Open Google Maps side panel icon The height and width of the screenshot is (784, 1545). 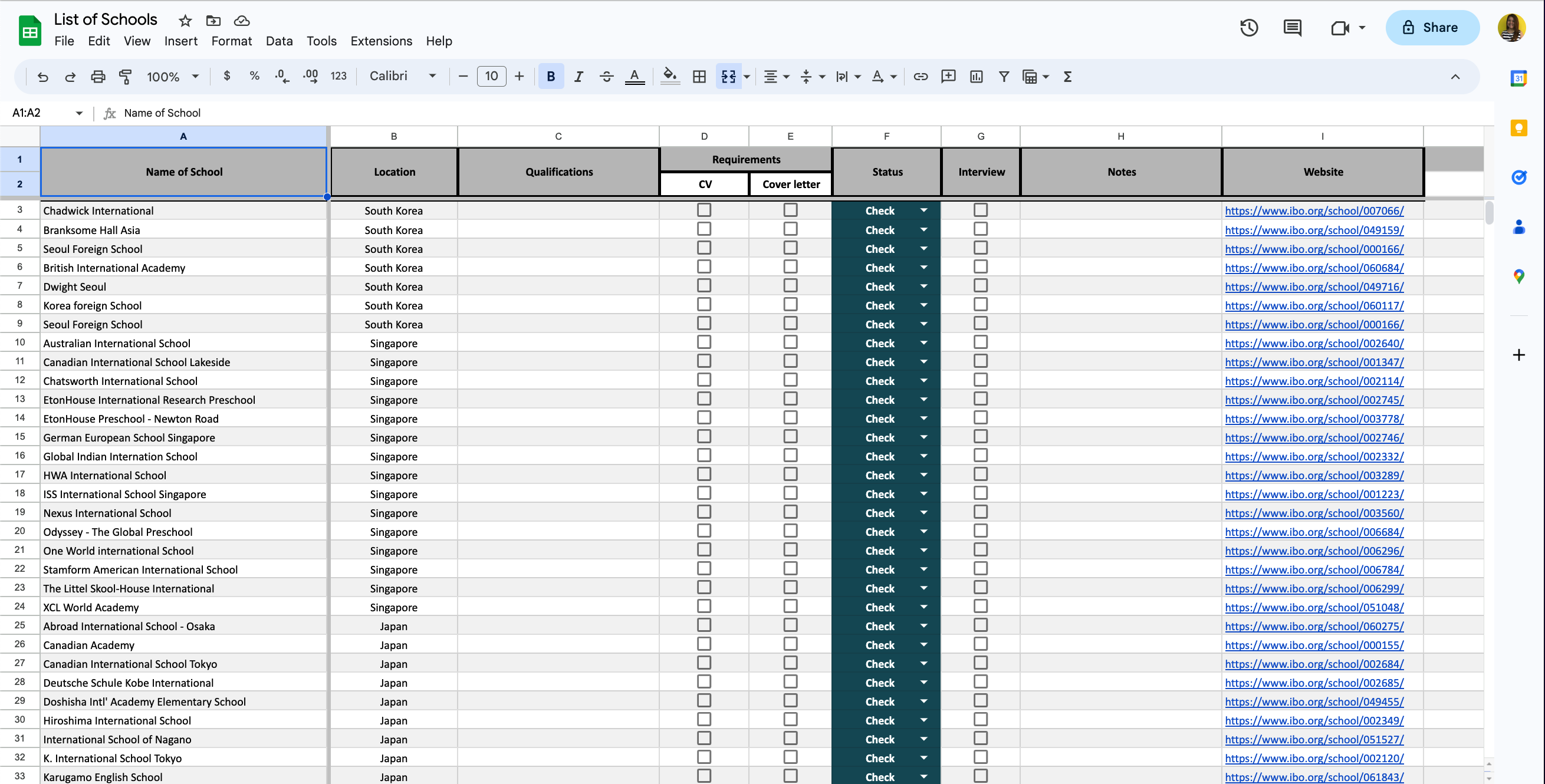[x=1518, y=276]
